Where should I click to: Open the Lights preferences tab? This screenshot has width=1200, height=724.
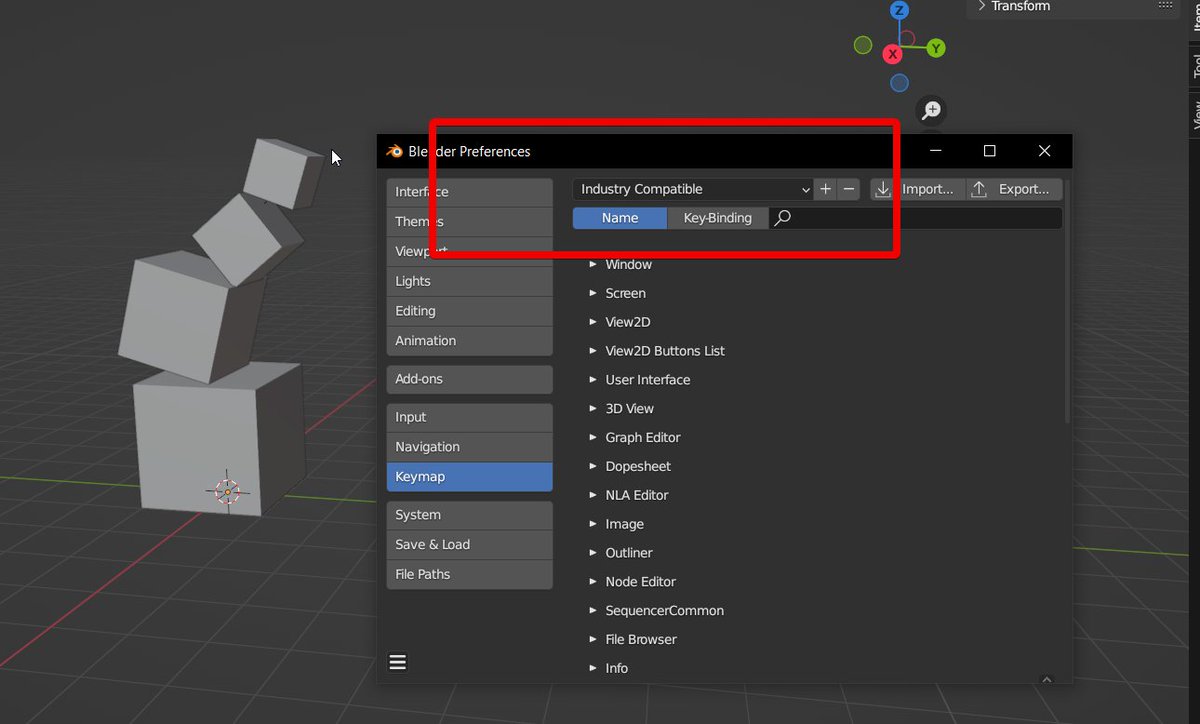tap(469, 281)
